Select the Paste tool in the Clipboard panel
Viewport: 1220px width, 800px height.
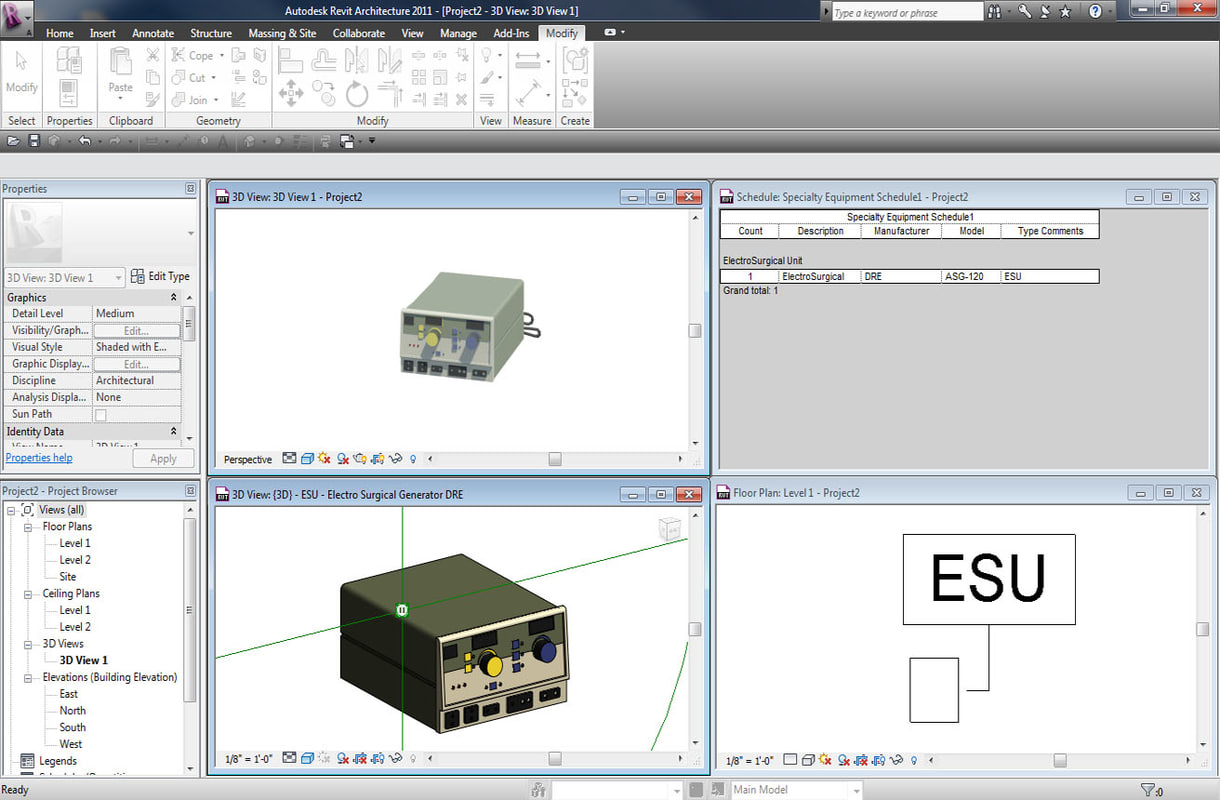[119, 77]
